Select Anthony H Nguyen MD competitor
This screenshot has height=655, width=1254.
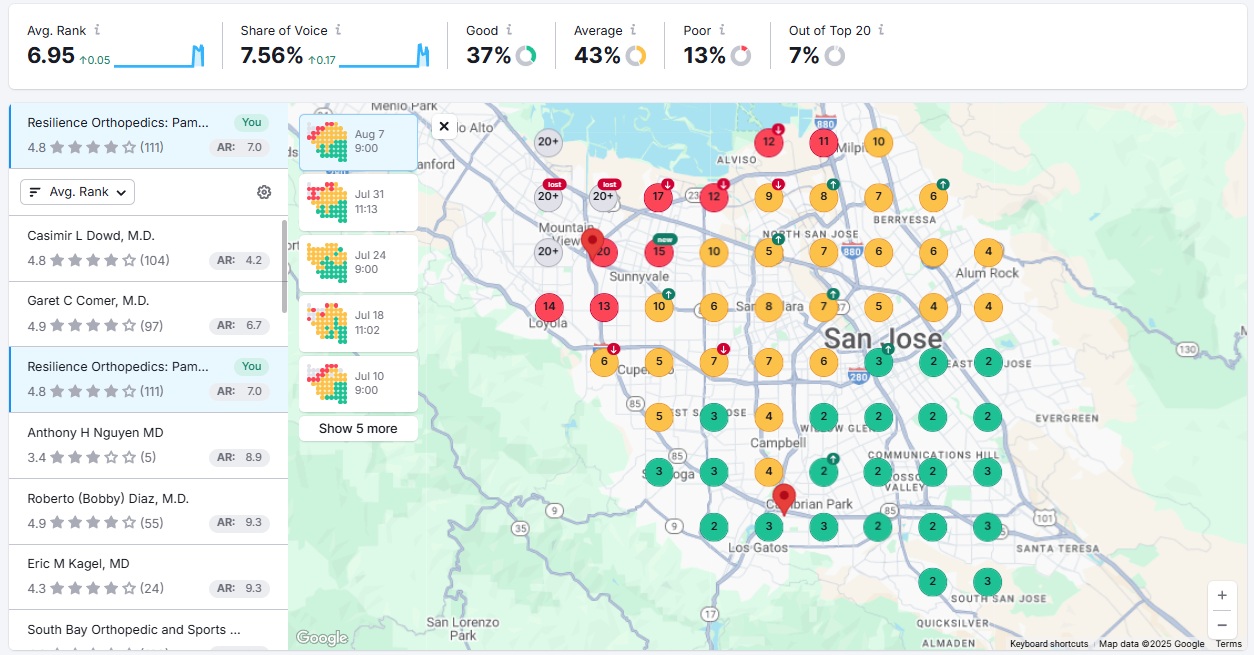point(148,445)
